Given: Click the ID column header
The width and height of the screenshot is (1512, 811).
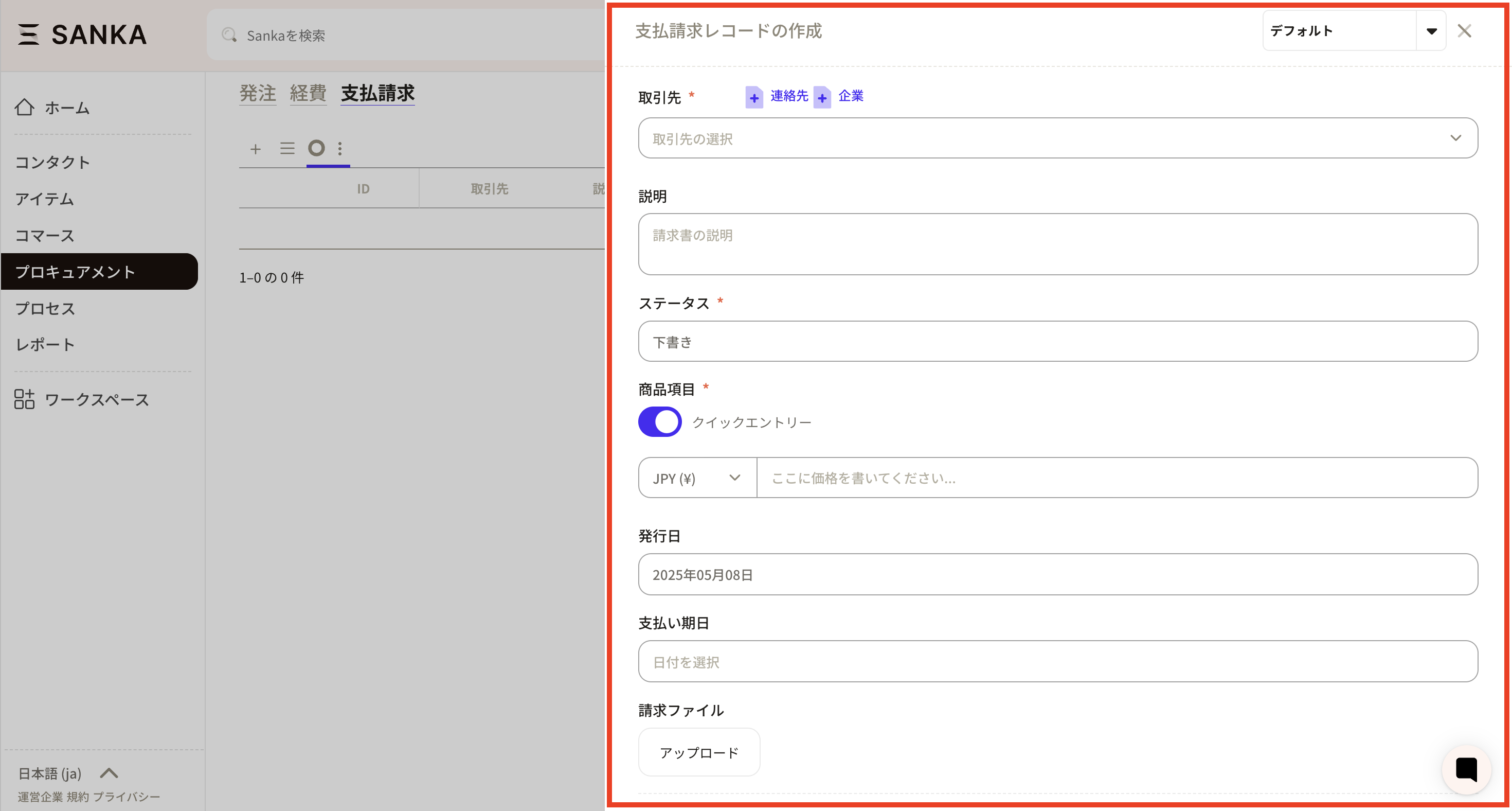Looking at the screenshot, I should 363,188.
